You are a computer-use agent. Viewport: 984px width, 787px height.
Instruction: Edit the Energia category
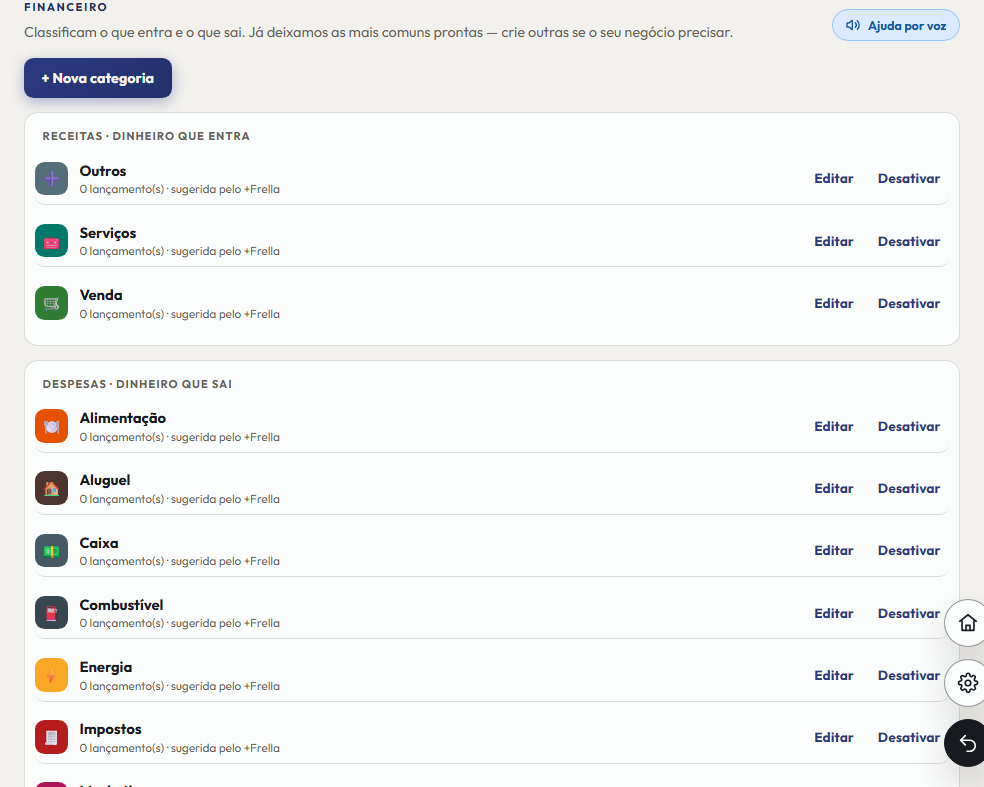click(833, 676)
